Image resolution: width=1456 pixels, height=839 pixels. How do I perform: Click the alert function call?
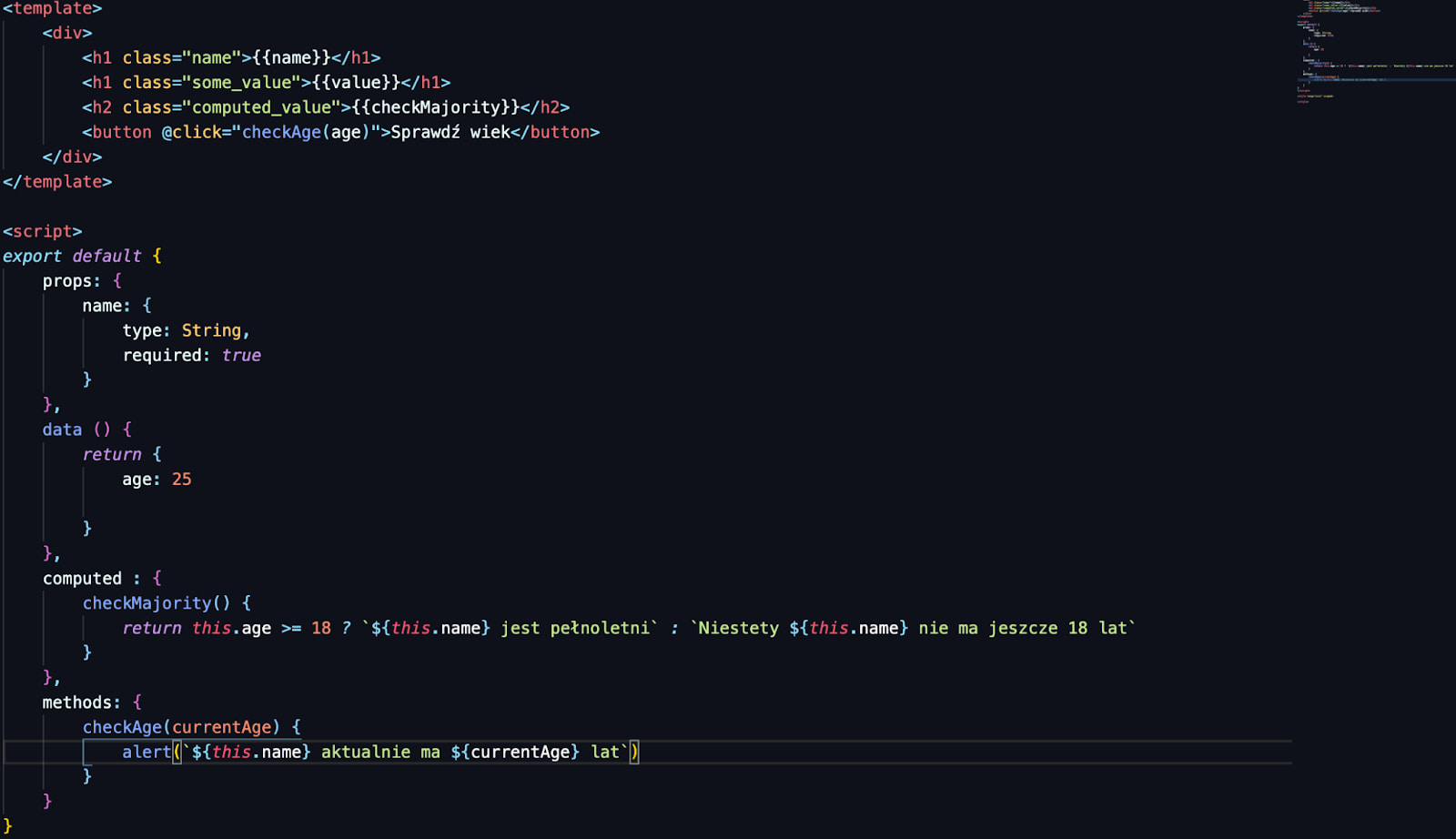tap(147, 752)
